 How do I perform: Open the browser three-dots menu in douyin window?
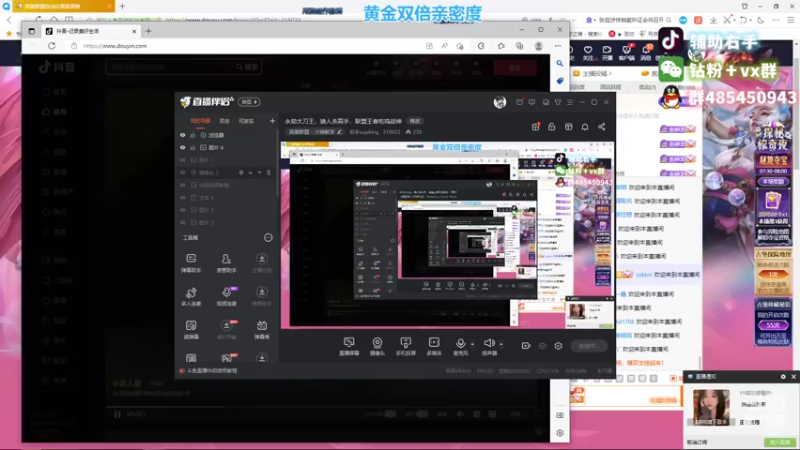click(x=558, y=46)
